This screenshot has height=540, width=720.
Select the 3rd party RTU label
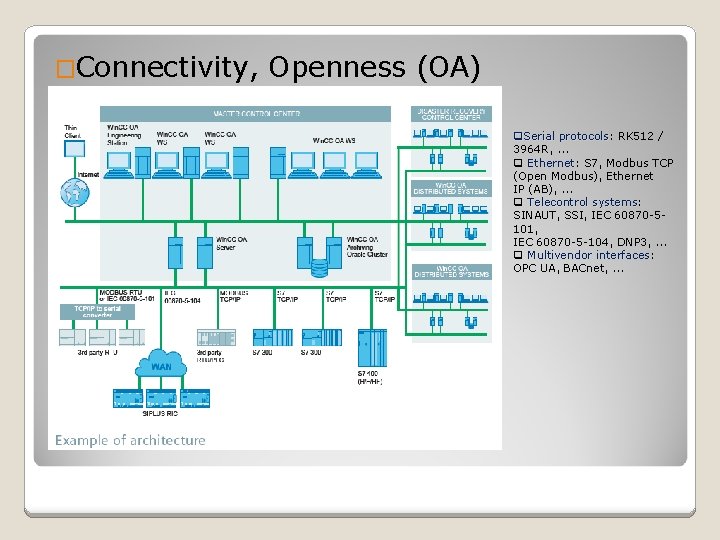(x=97, y=352)
